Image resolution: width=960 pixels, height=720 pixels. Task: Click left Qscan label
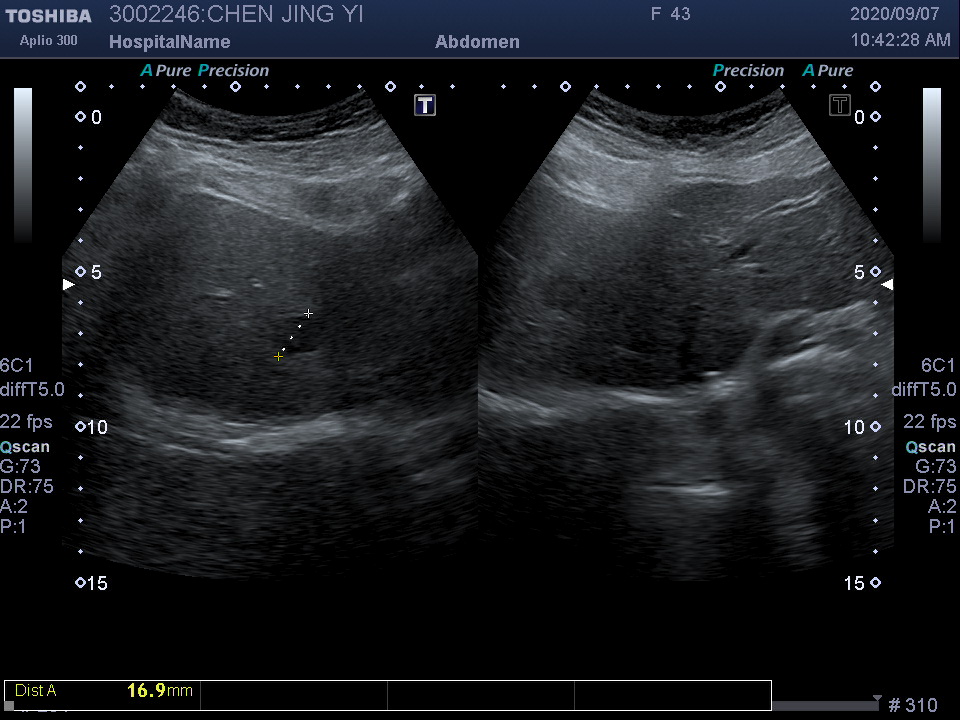click(25, 447)
